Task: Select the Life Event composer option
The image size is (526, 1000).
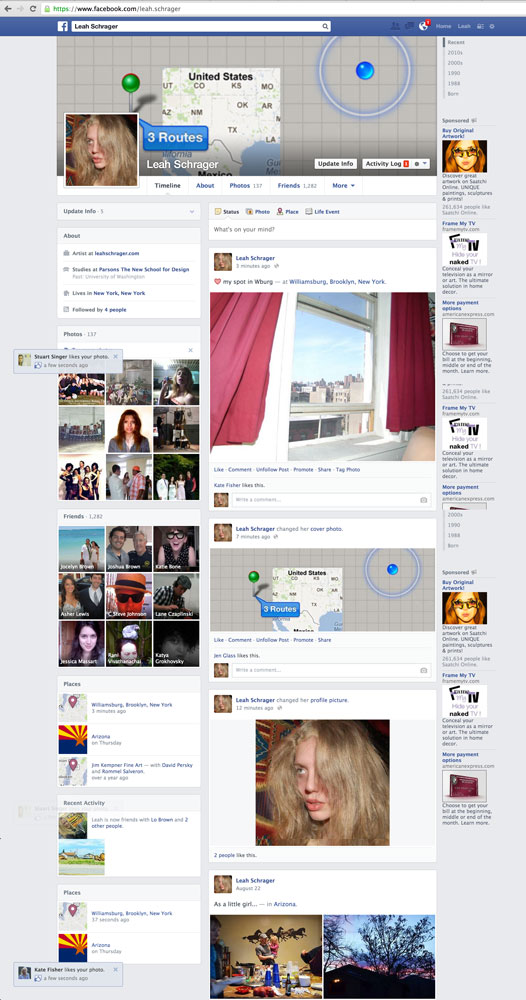Action: coord(323,212)
